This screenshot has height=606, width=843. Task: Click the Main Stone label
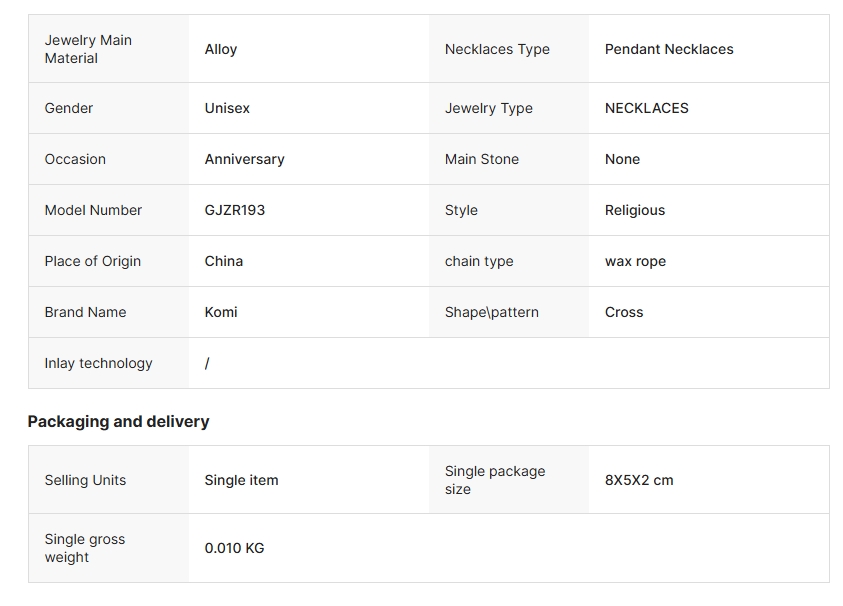coord(481,159)
